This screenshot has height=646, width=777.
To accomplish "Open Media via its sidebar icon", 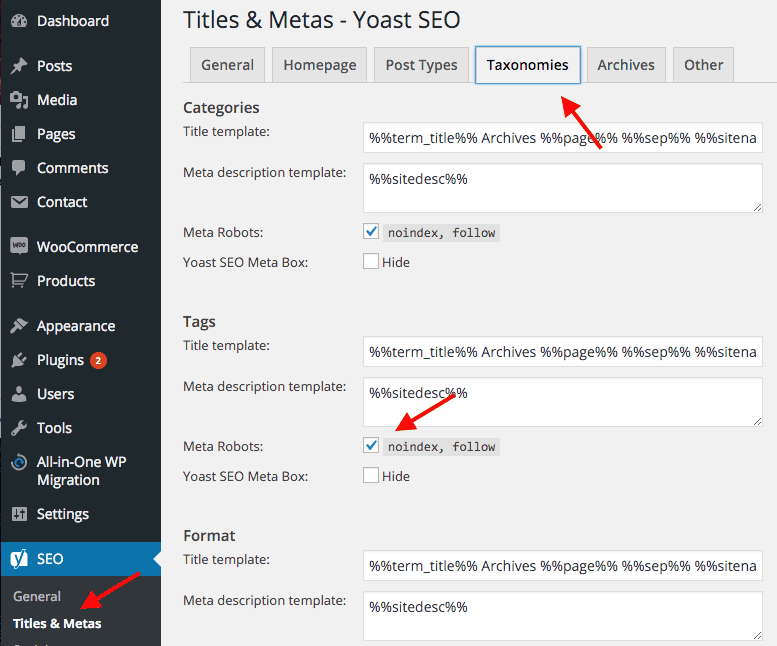I will click(19, 100).
